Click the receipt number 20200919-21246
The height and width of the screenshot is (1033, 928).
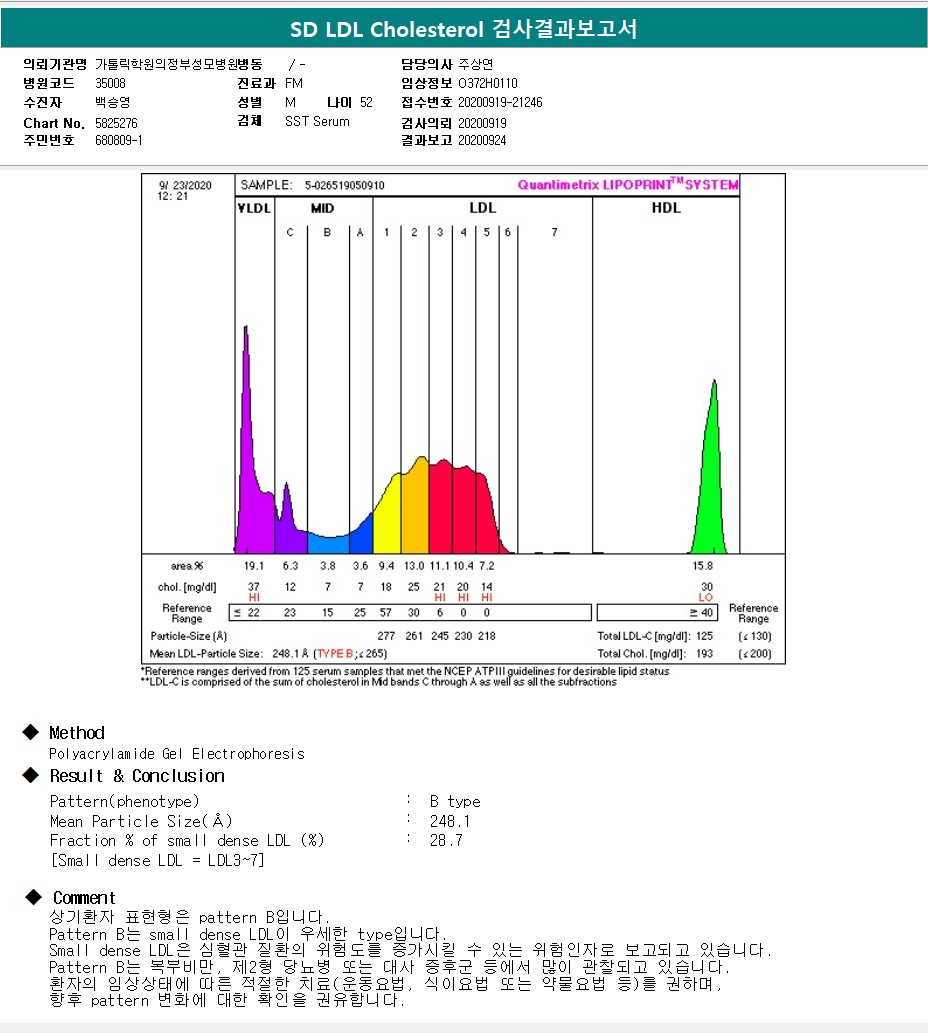[x=500, y=103]
